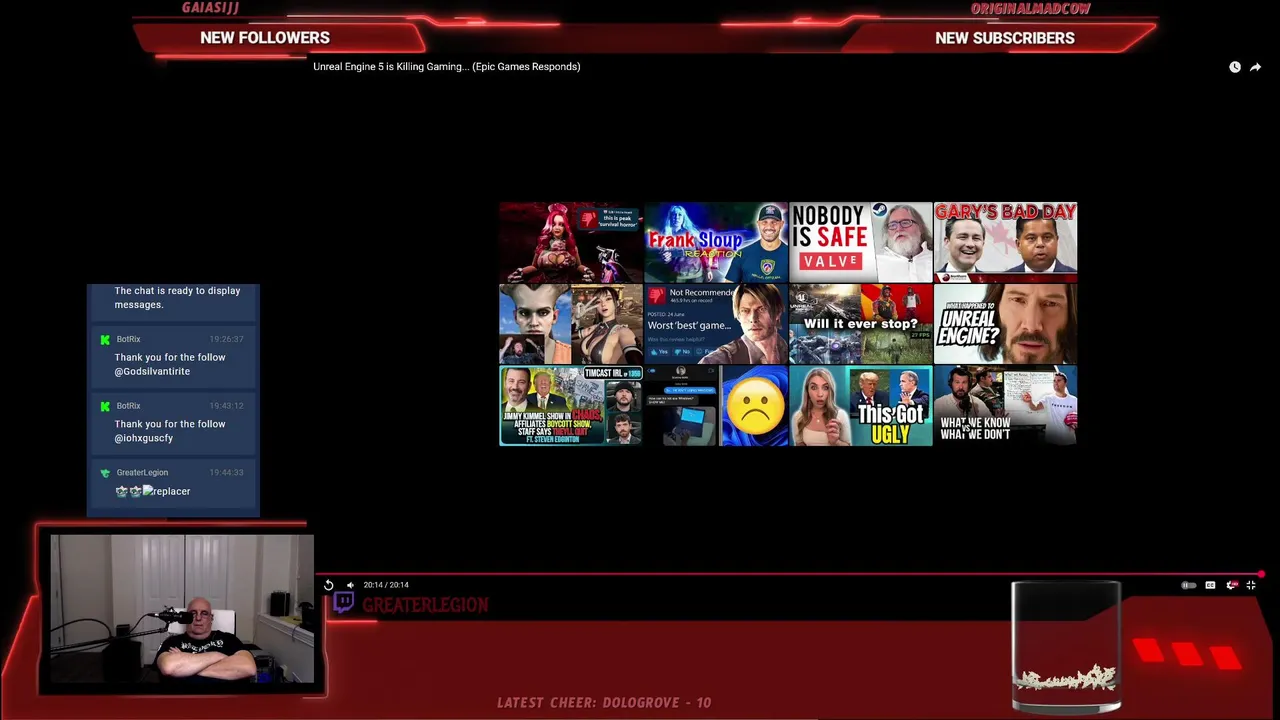Image resolution: width=1280 pixels, height=720 pixels.
Task: Click the GreaterLegion chat badge icon
Action: coord(105,473)
